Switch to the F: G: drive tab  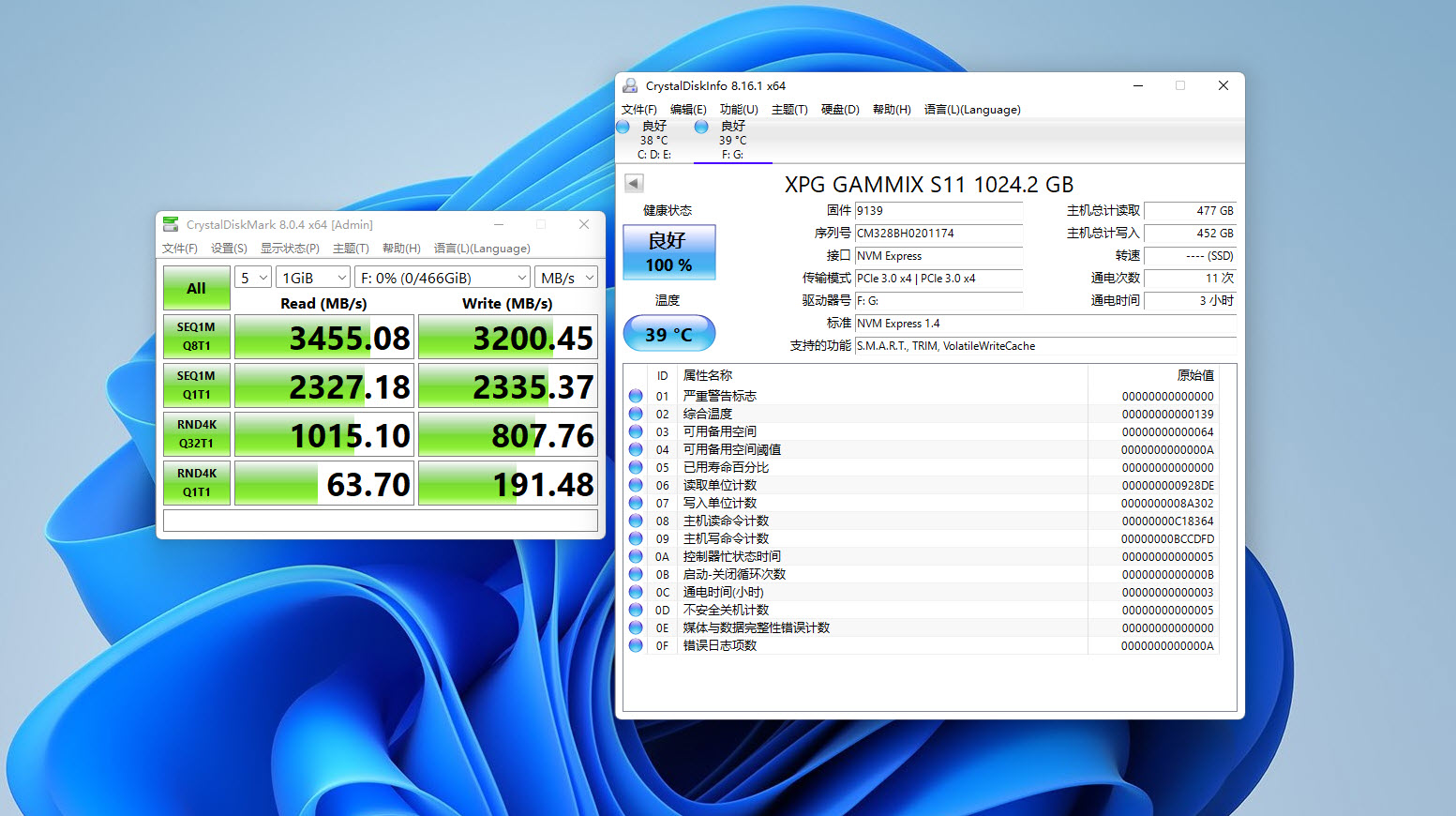[732, 141]
